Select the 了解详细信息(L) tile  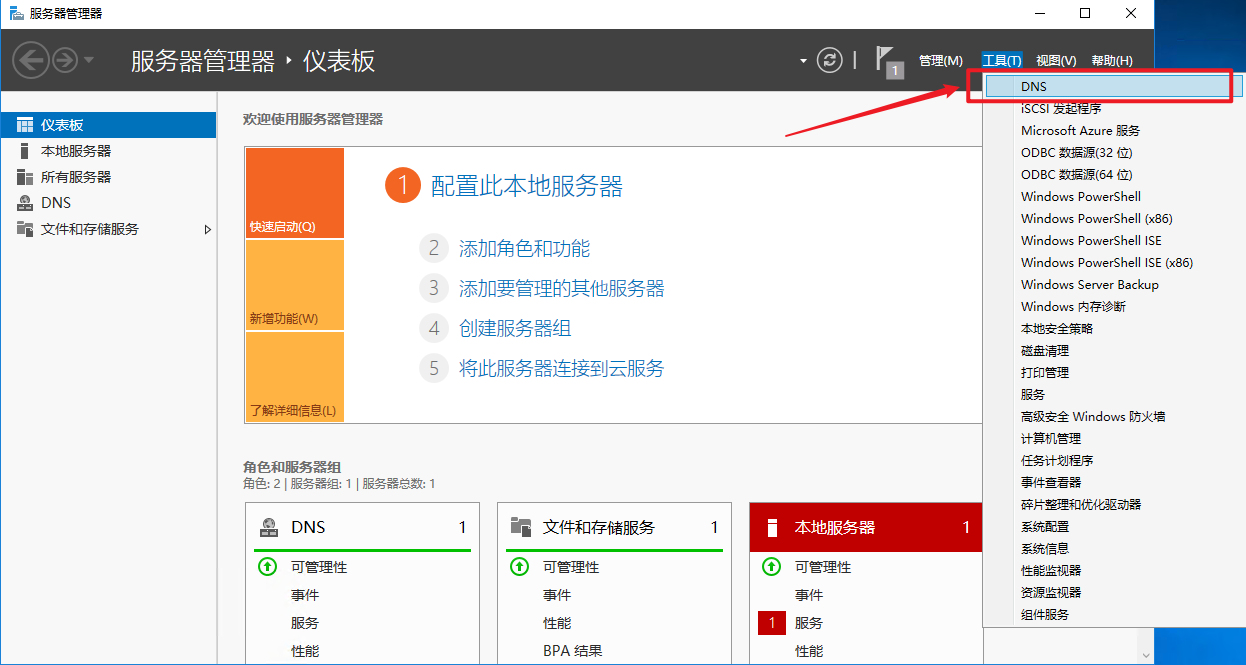(294, 377)
